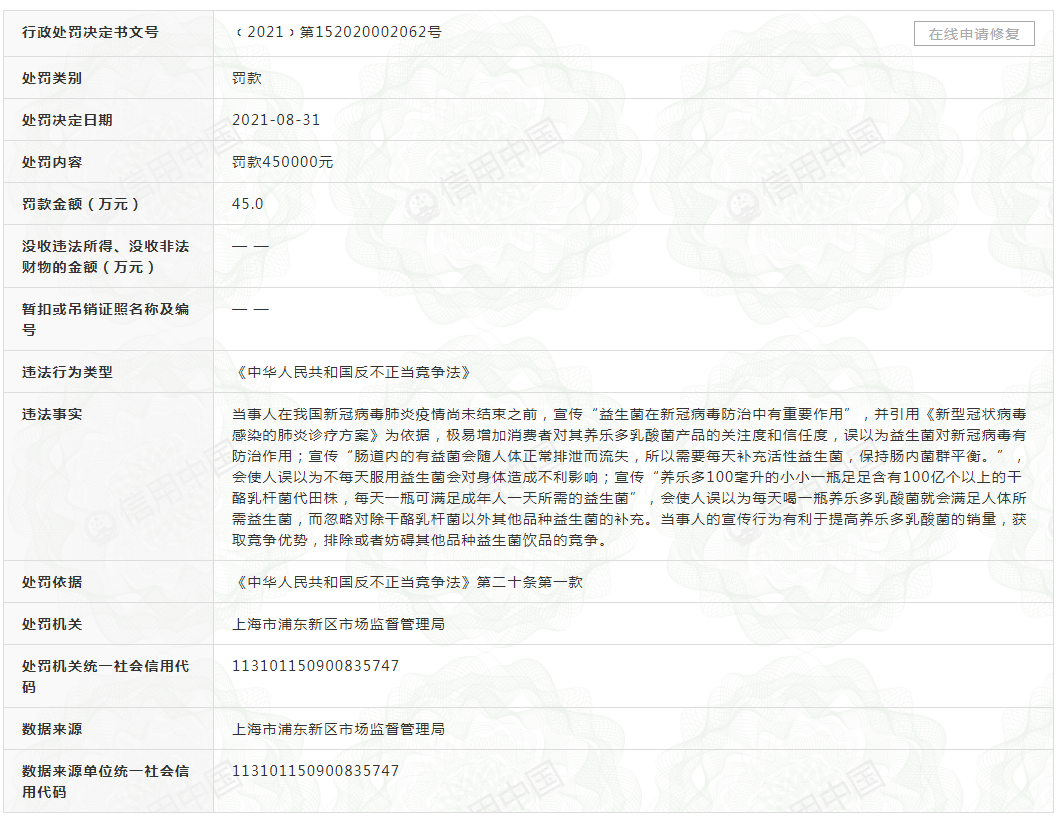The height and width of the screenshot is (818, 1062).
Task: Select 上海市浦东新区市场监督管理局 in 数据来源 row
Action: (338, 729)
